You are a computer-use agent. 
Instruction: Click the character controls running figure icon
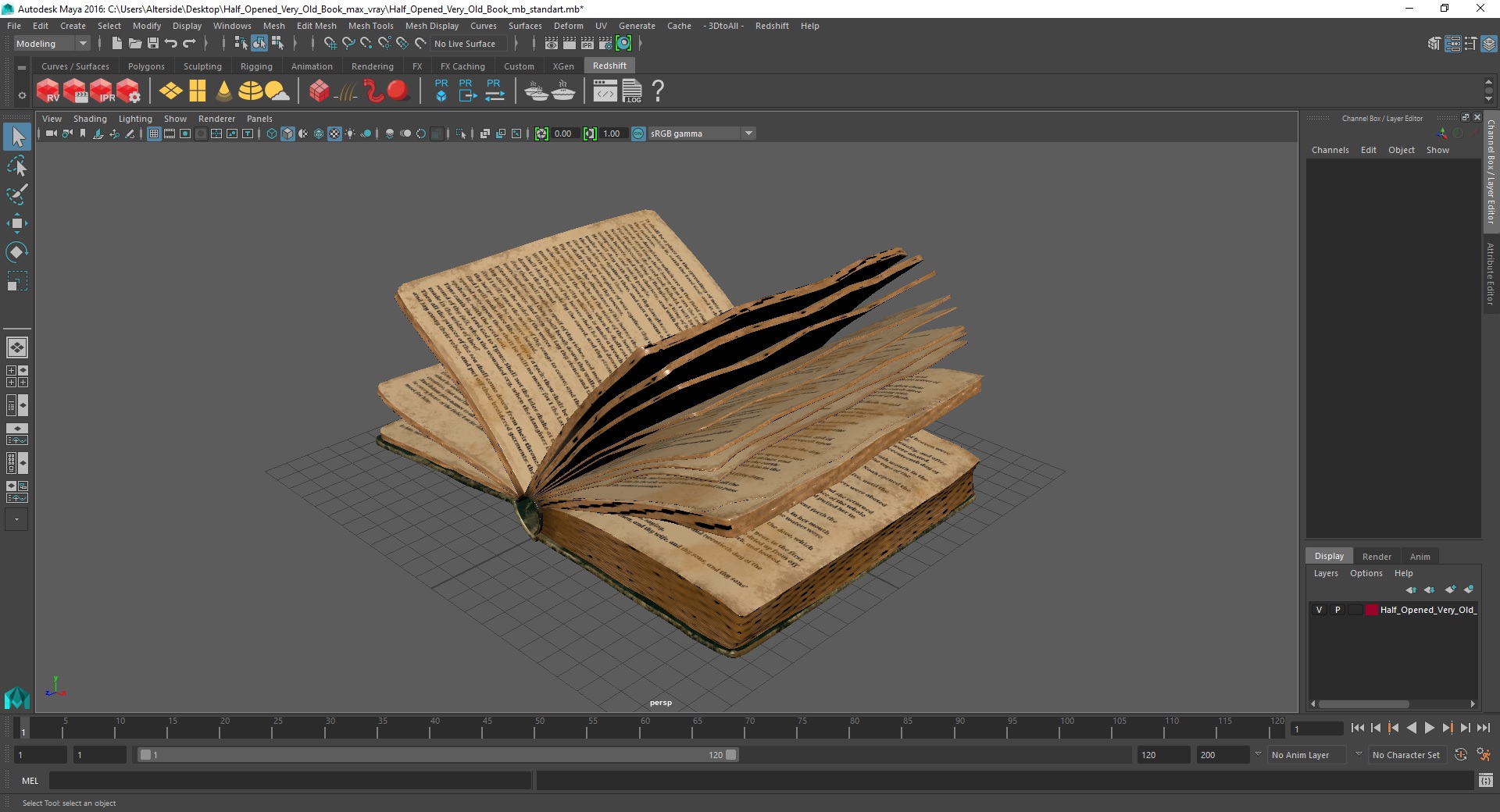click(1484, 755)
